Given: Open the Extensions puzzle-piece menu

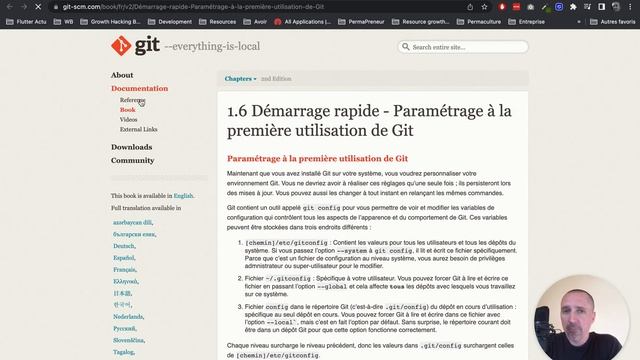Looking at the screenshot, I should 573,7.
